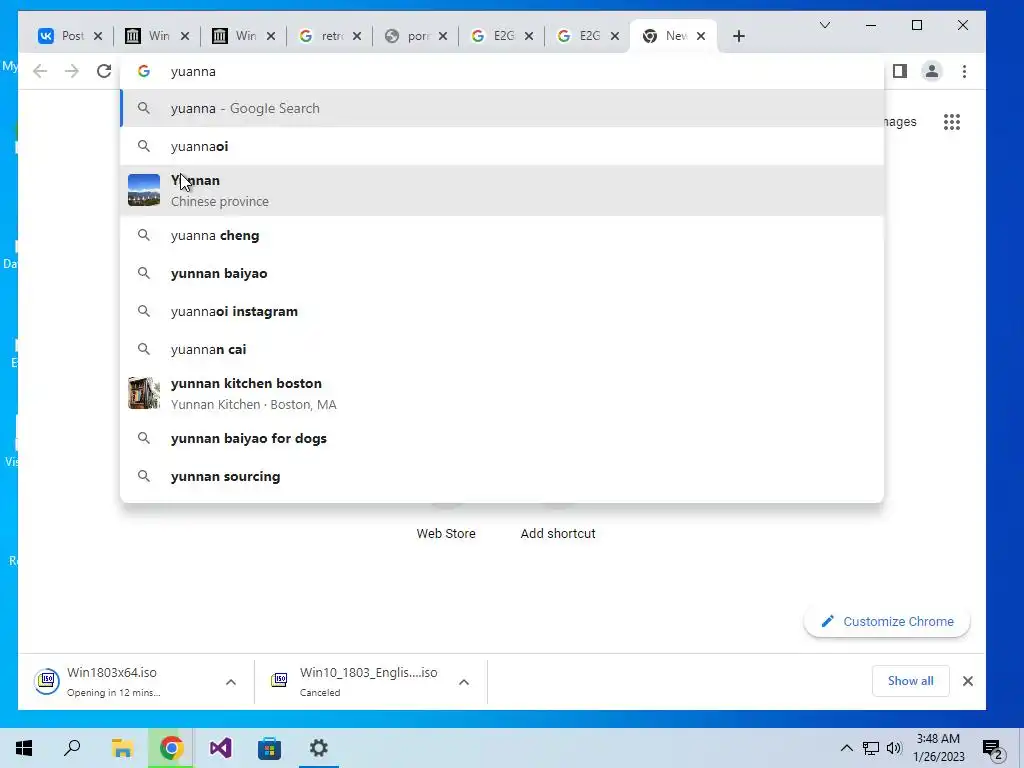Image resolution: width=1024 pixels, height=768 pixels.
Task: Click the Google G icon in omnibox
Action: [x=144, y=71]
